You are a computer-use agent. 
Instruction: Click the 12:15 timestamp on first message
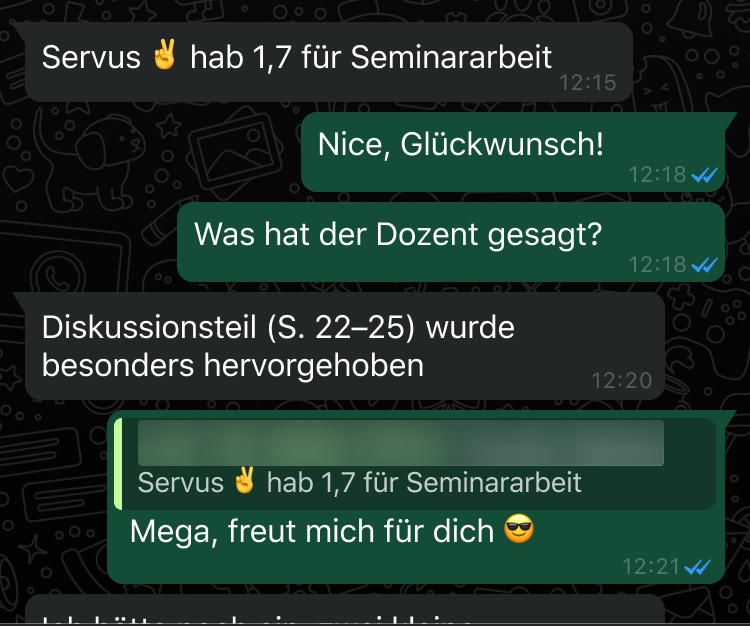click(x=588, y=83)
